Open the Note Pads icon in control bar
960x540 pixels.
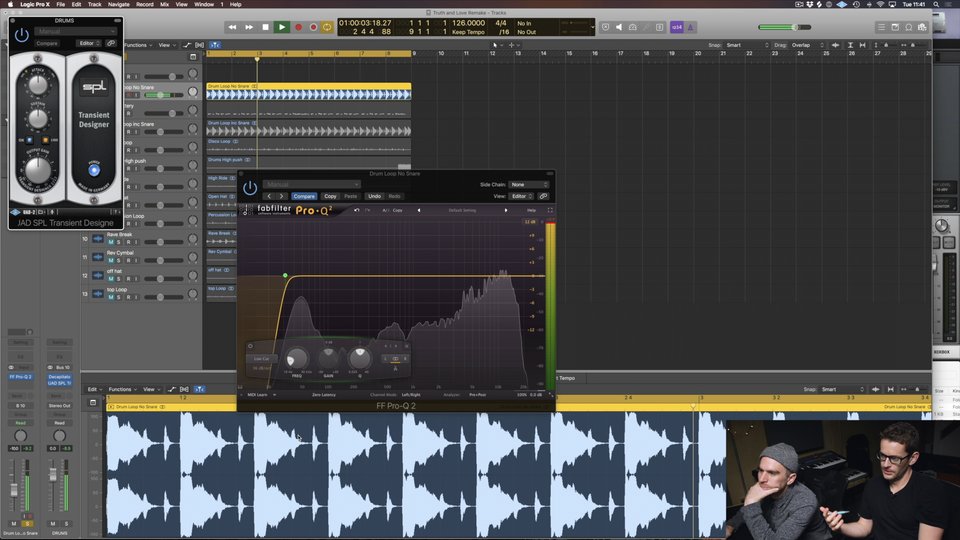click(x=895, y=27)
